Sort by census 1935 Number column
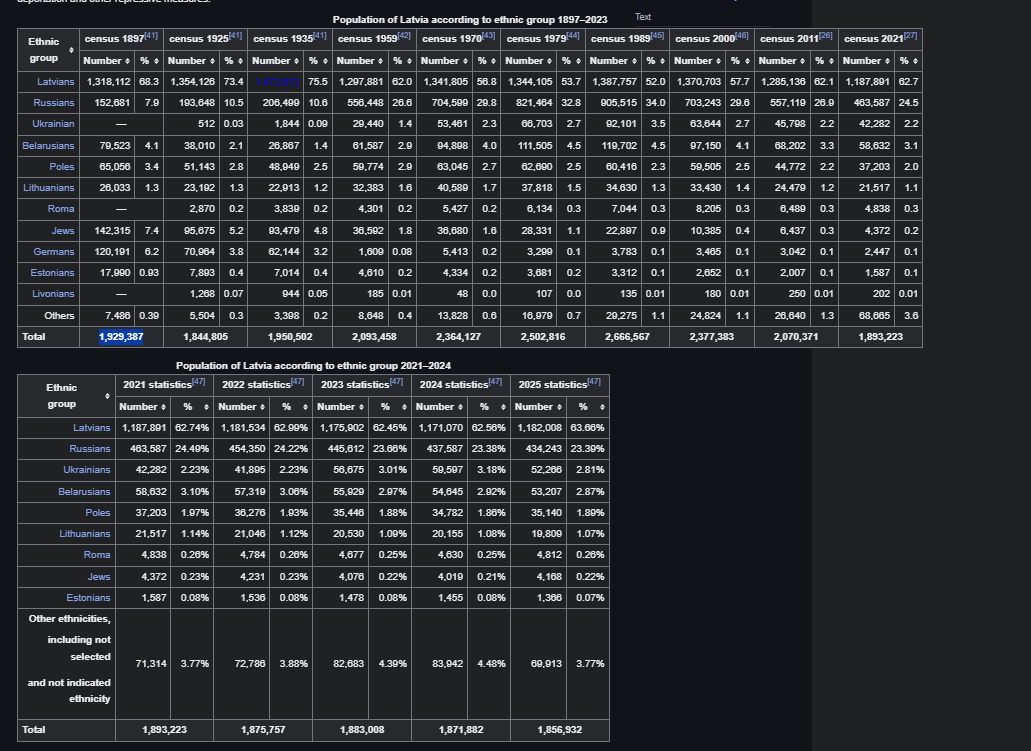 click(275, 61)
